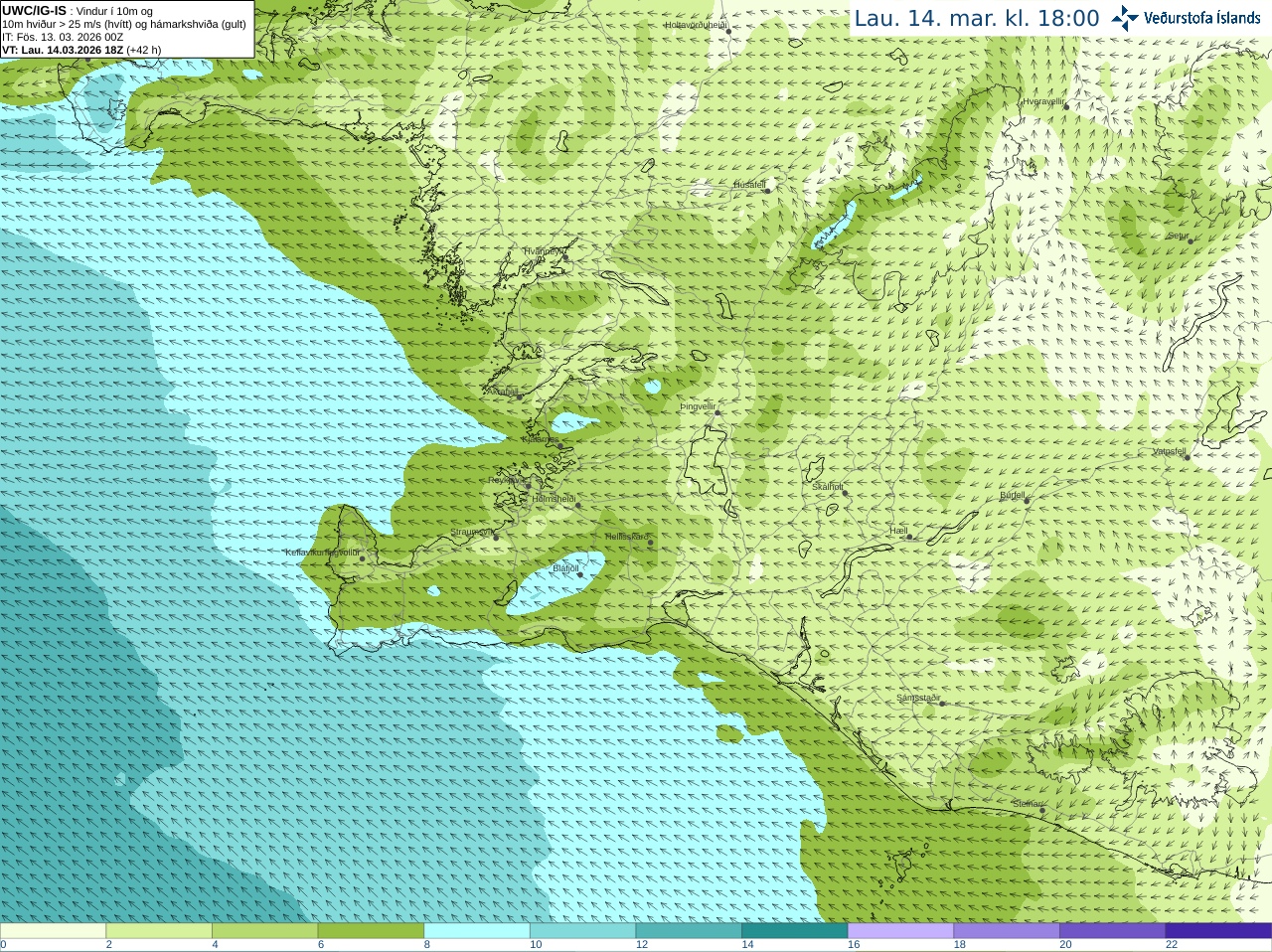Click the Setur station label
1272x952 pixels.
point(1178,237)
